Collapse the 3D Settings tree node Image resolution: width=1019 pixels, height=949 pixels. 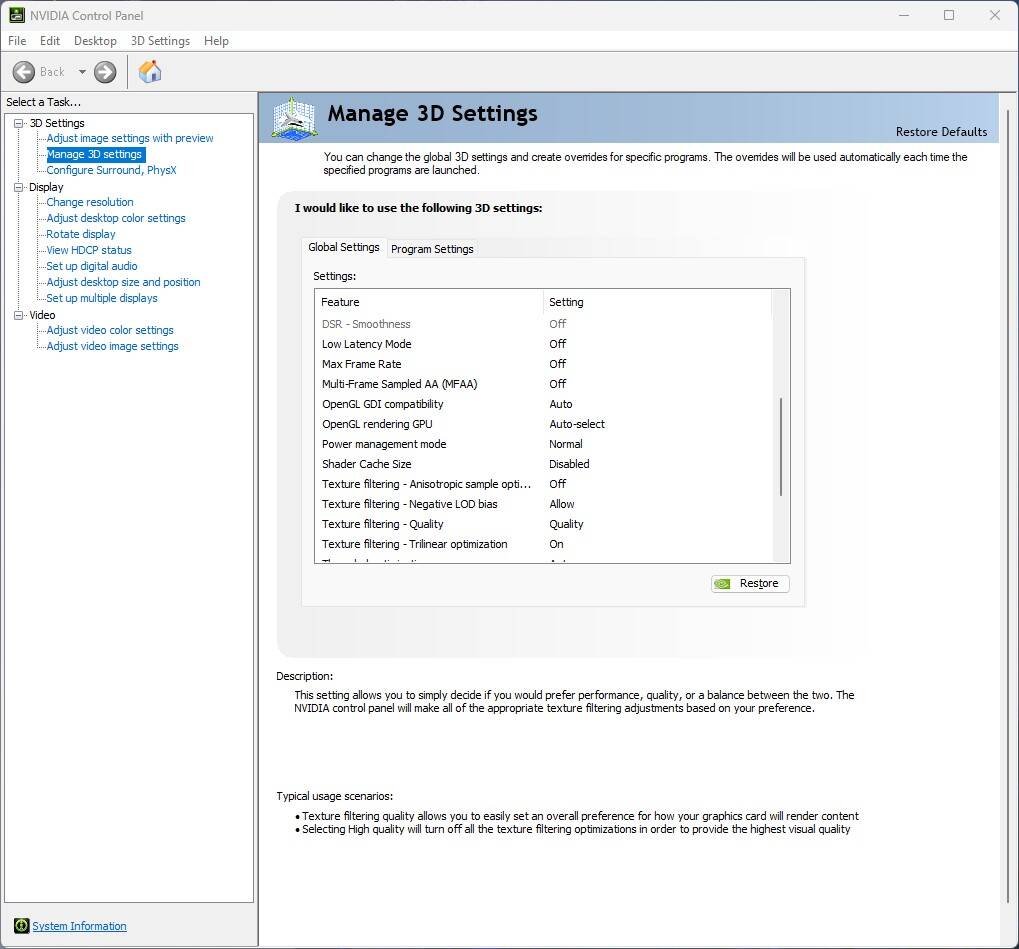pyautogui.click(x=18, y=123)
